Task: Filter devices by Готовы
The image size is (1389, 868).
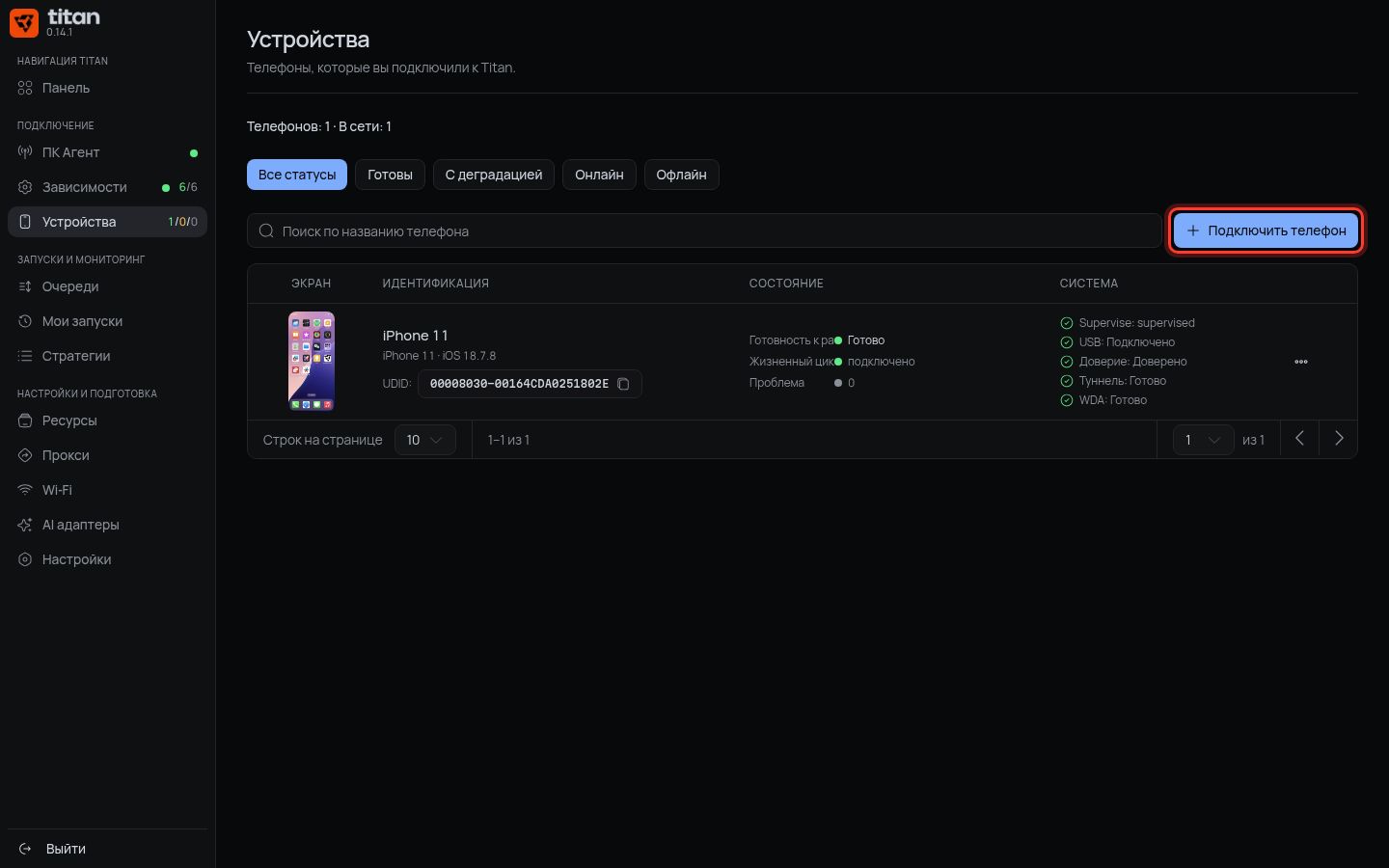Action: pyautogui.click(x=390, y=175)
